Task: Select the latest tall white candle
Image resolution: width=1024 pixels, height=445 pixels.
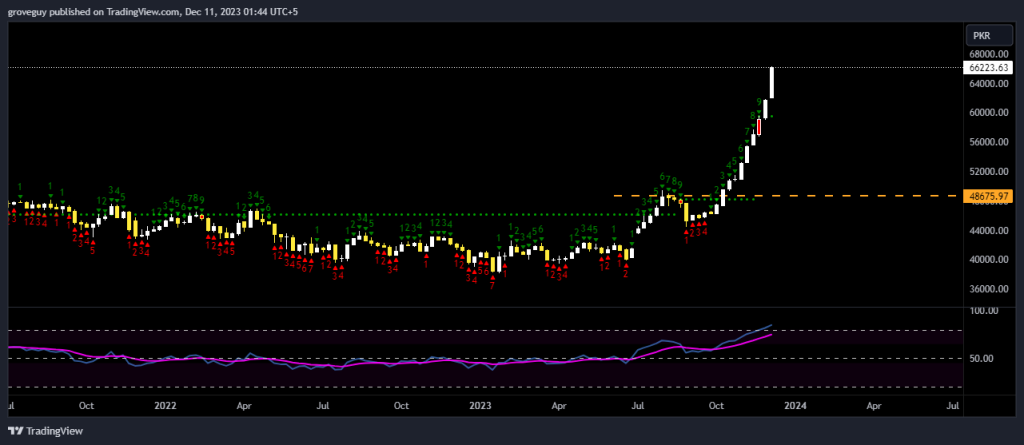Action: click(772, 83)
